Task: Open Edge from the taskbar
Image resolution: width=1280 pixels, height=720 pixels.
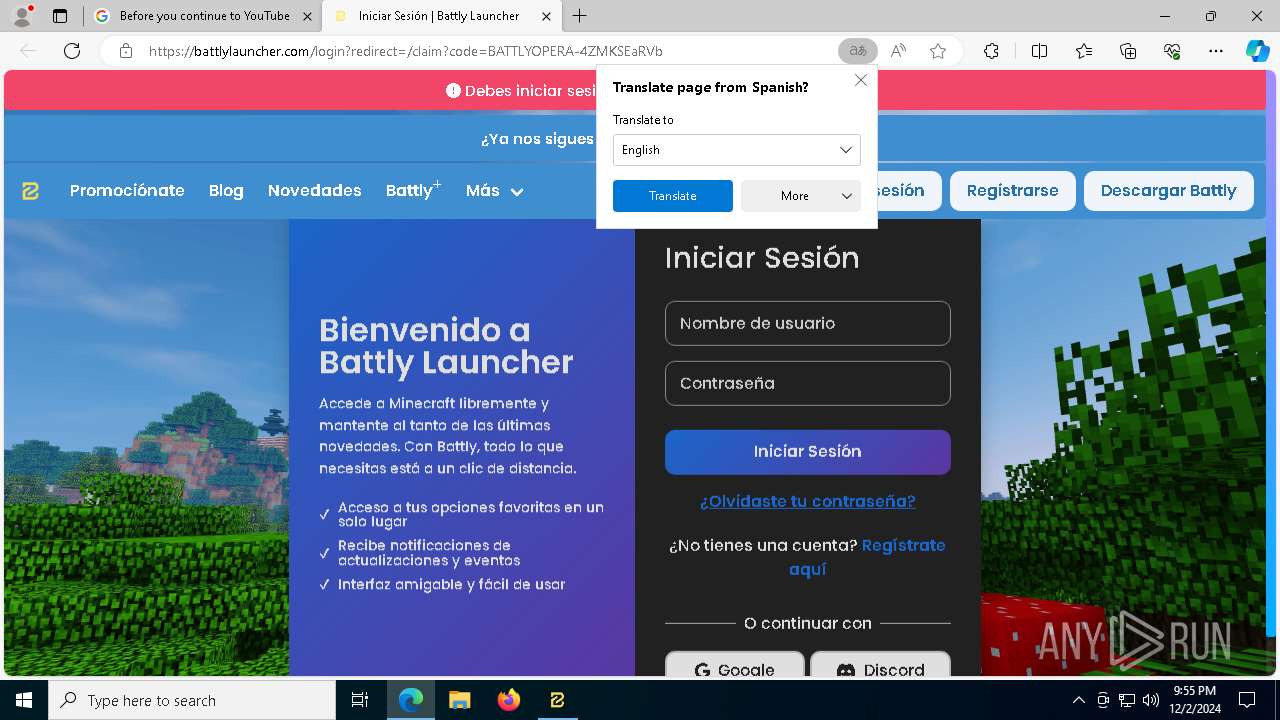Action: click(411, 700)
